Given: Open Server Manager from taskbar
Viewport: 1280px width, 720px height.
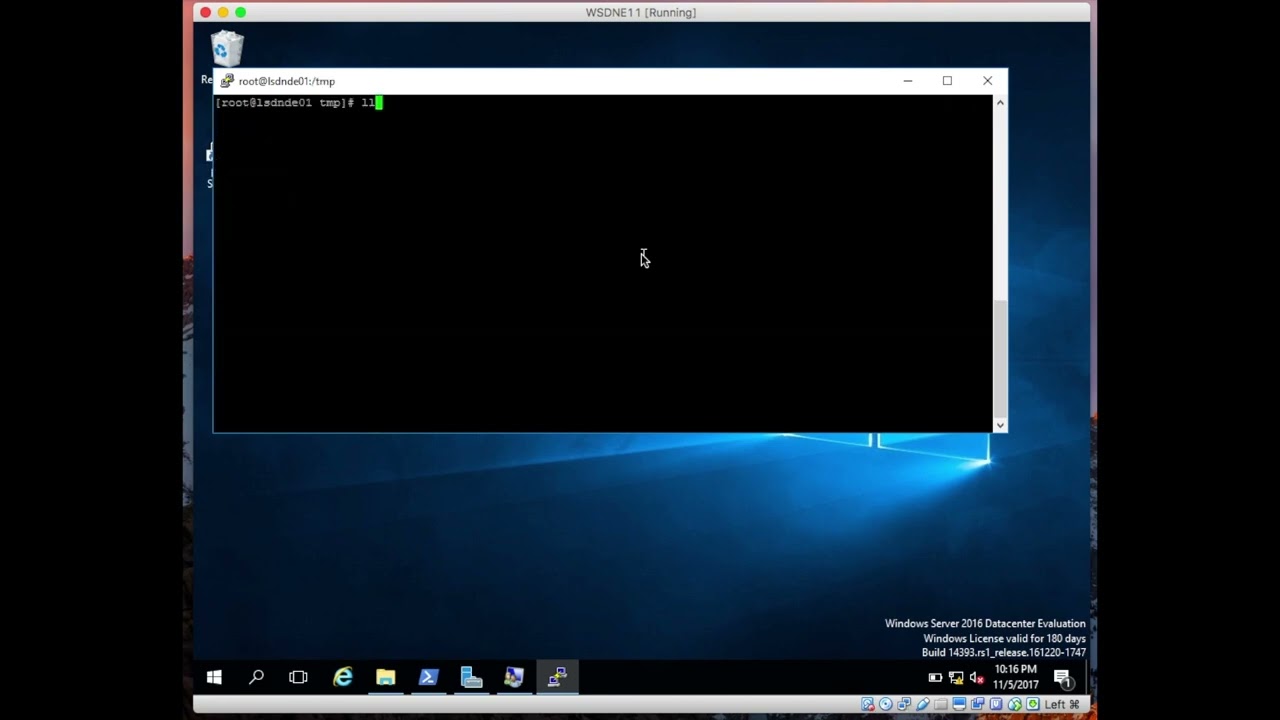Looking at the screenshot, I should [471, 677].
